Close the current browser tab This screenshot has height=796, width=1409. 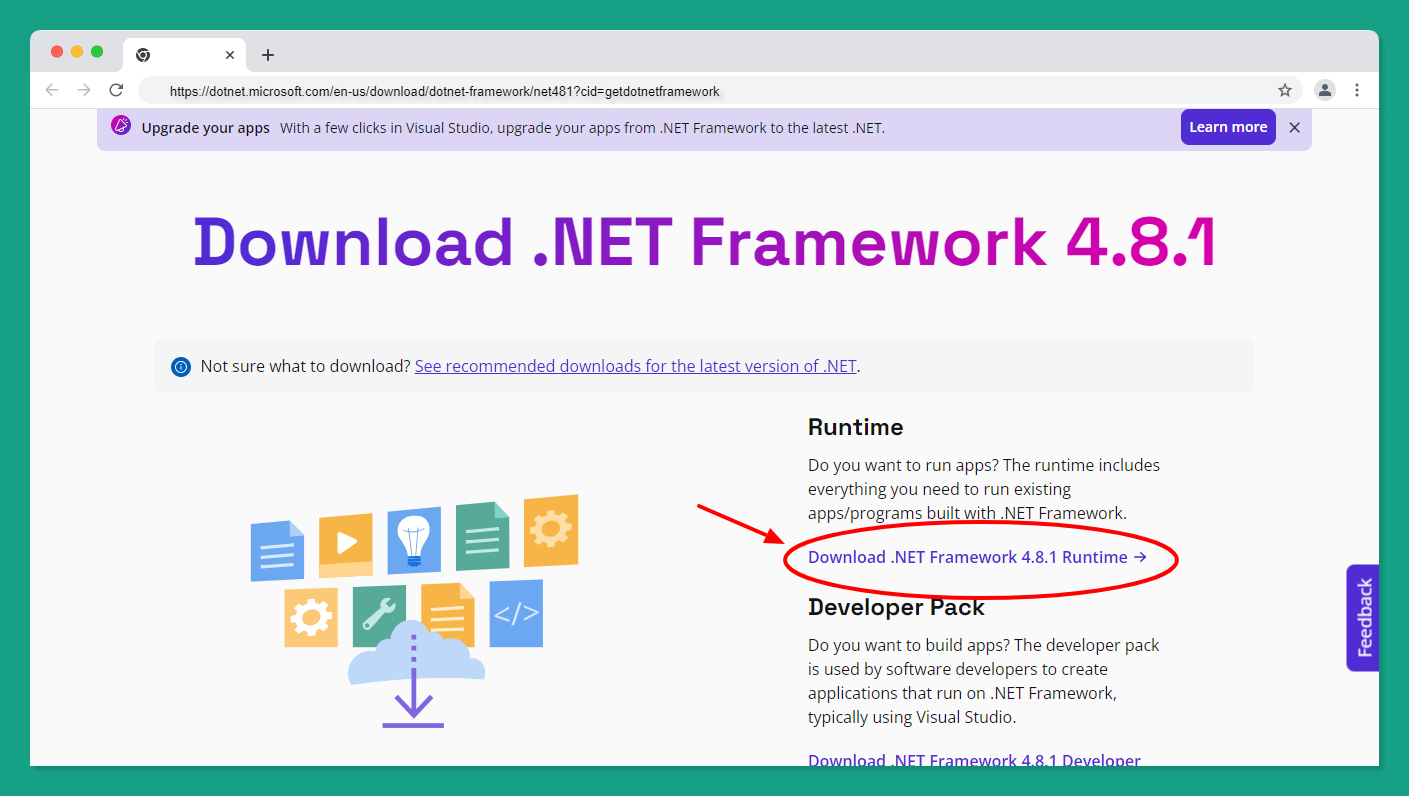230,55
